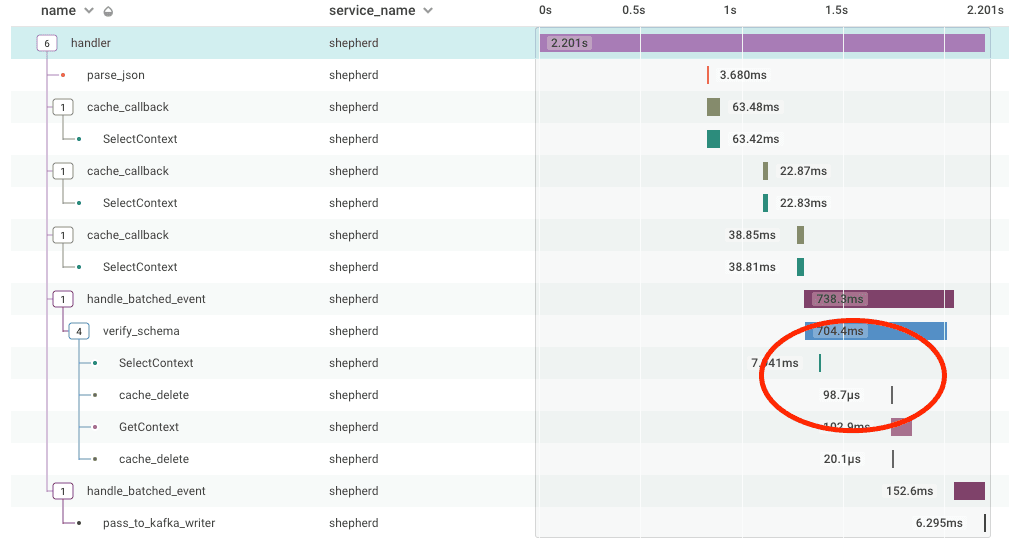
Task: Collapse the 738.8ms handle_batched_event node
Action: tap(63, 299)
